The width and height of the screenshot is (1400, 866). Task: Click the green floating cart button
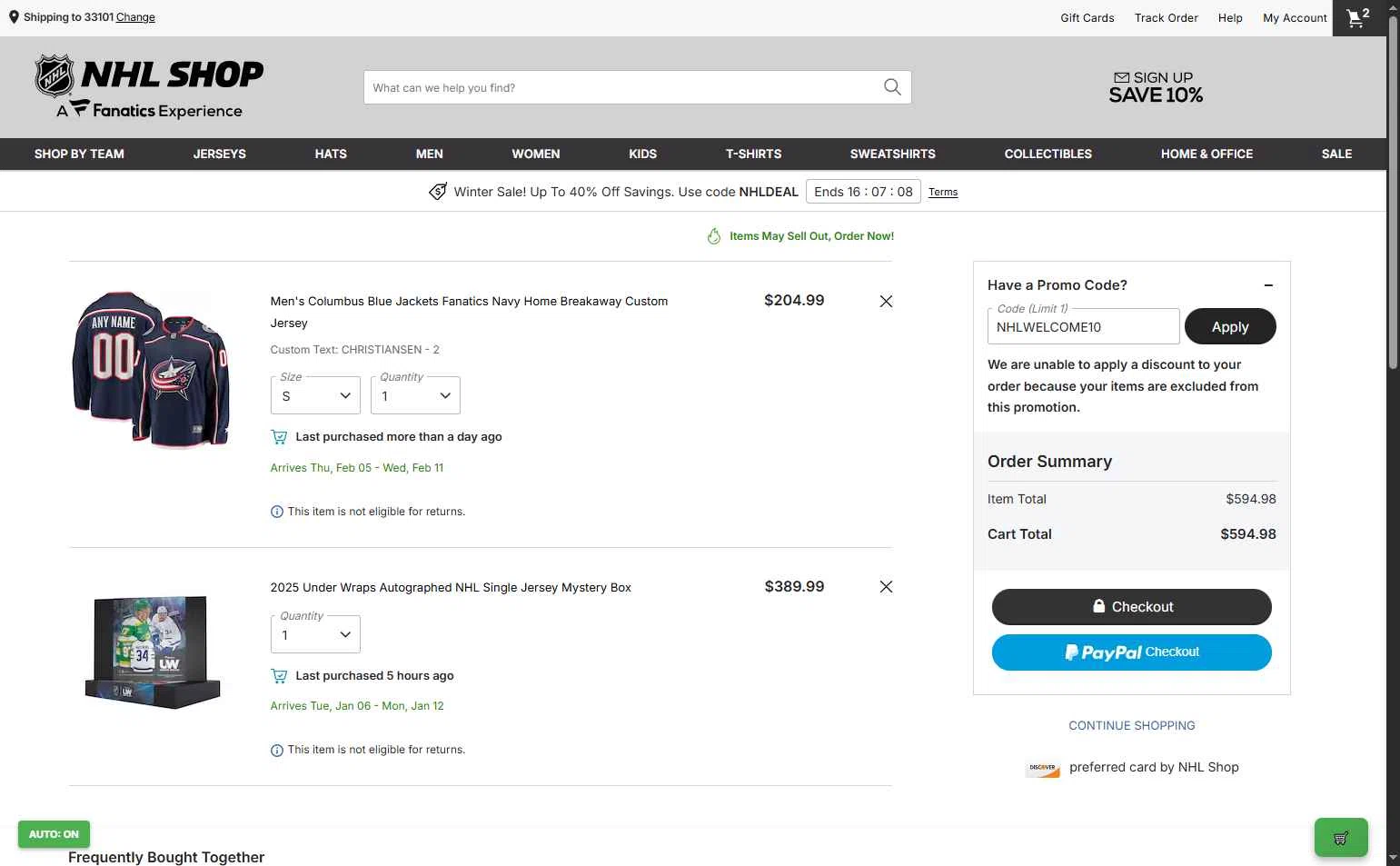click(1341, 838)
